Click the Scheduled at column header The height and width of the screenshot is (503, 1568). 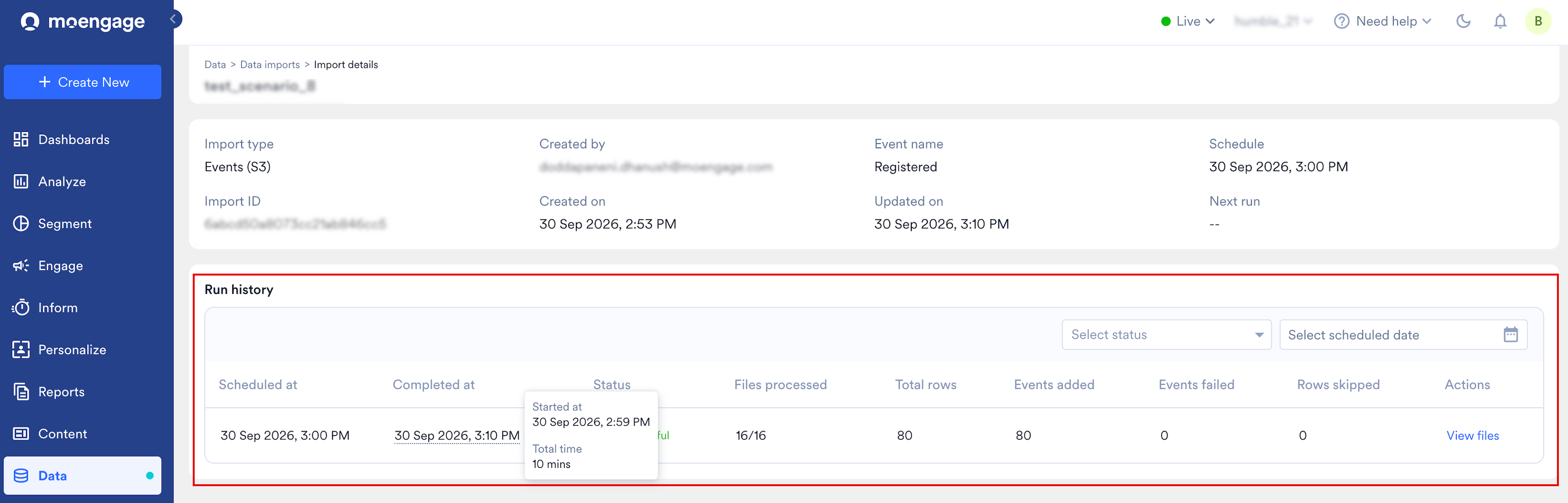pos(258,385)
